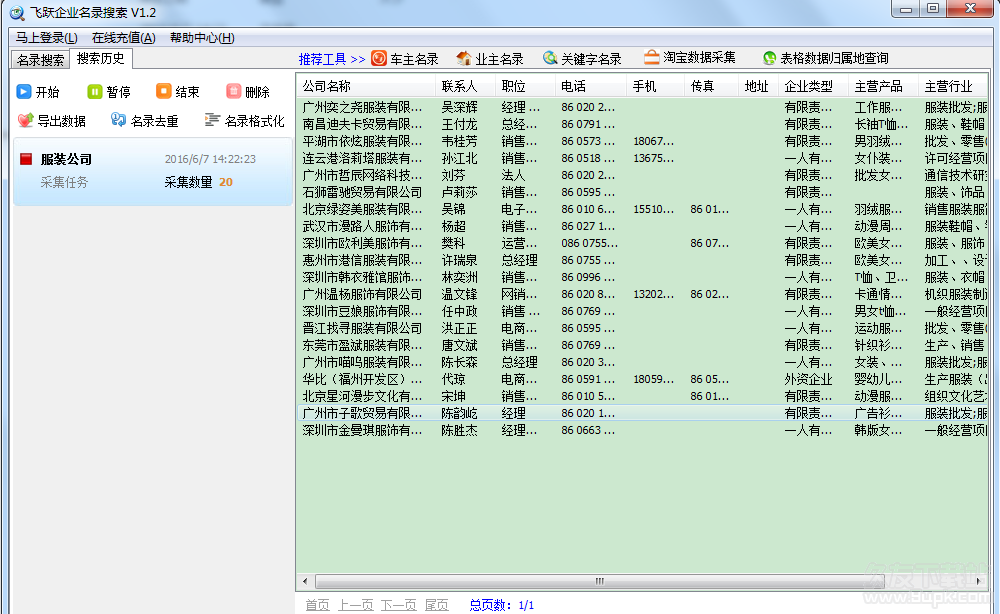
Task: Open the 马上登录(L) menu
Action: tap(47, 38)
